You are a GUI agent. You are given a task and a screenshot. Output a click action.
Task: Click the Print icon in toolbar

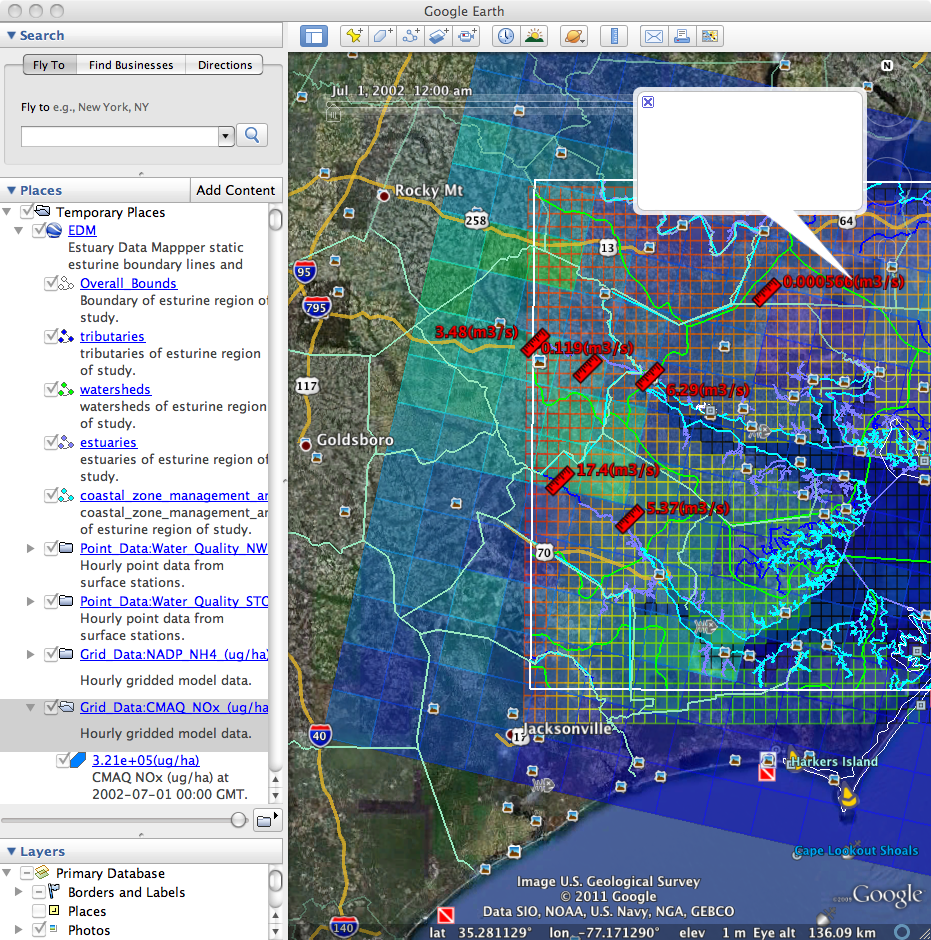click(x=681, y=36)
